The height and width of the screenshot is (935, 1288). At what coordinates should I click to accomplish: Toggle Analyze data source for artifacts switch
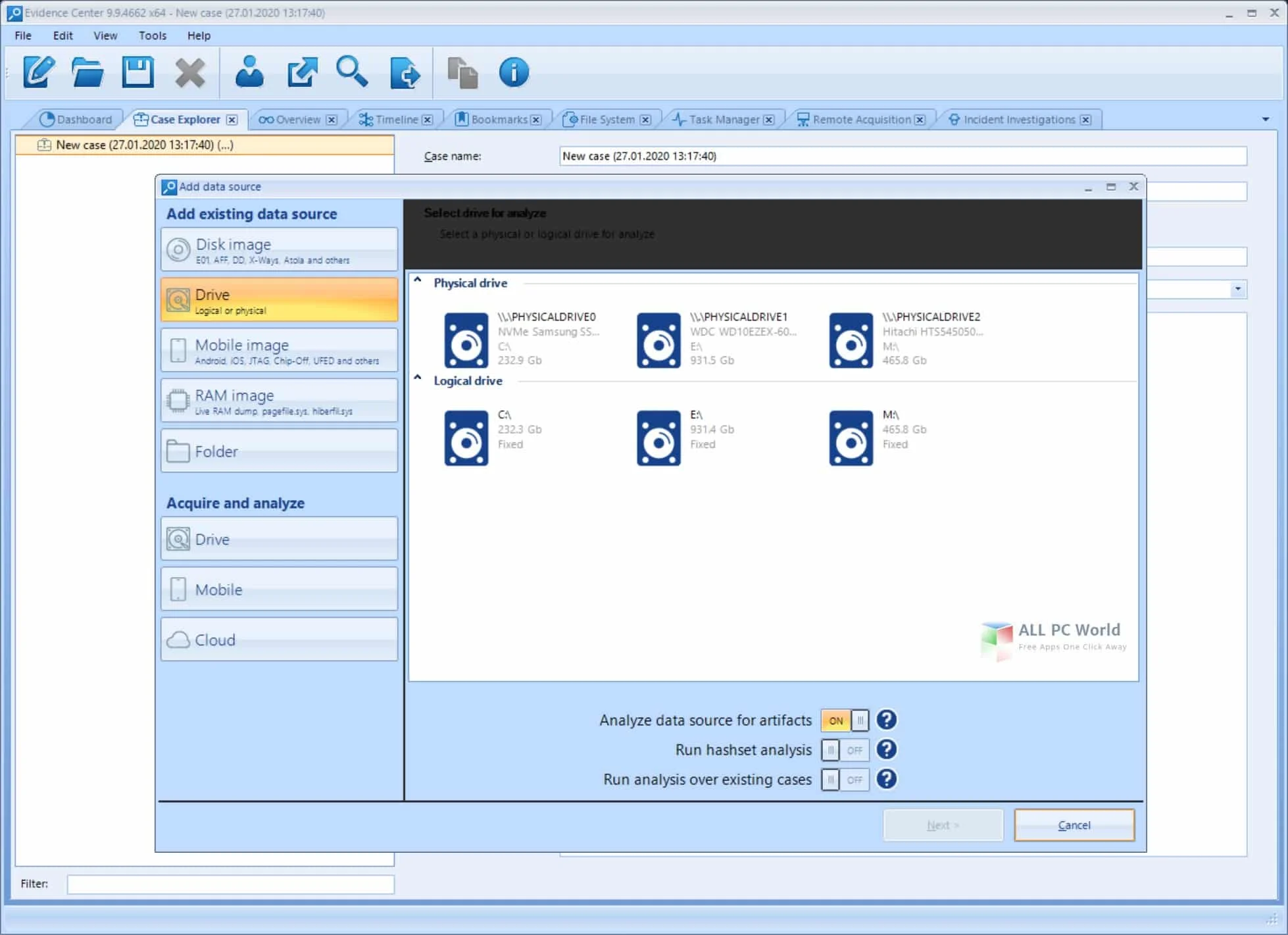pyautogui.click(x=845, y=720)
